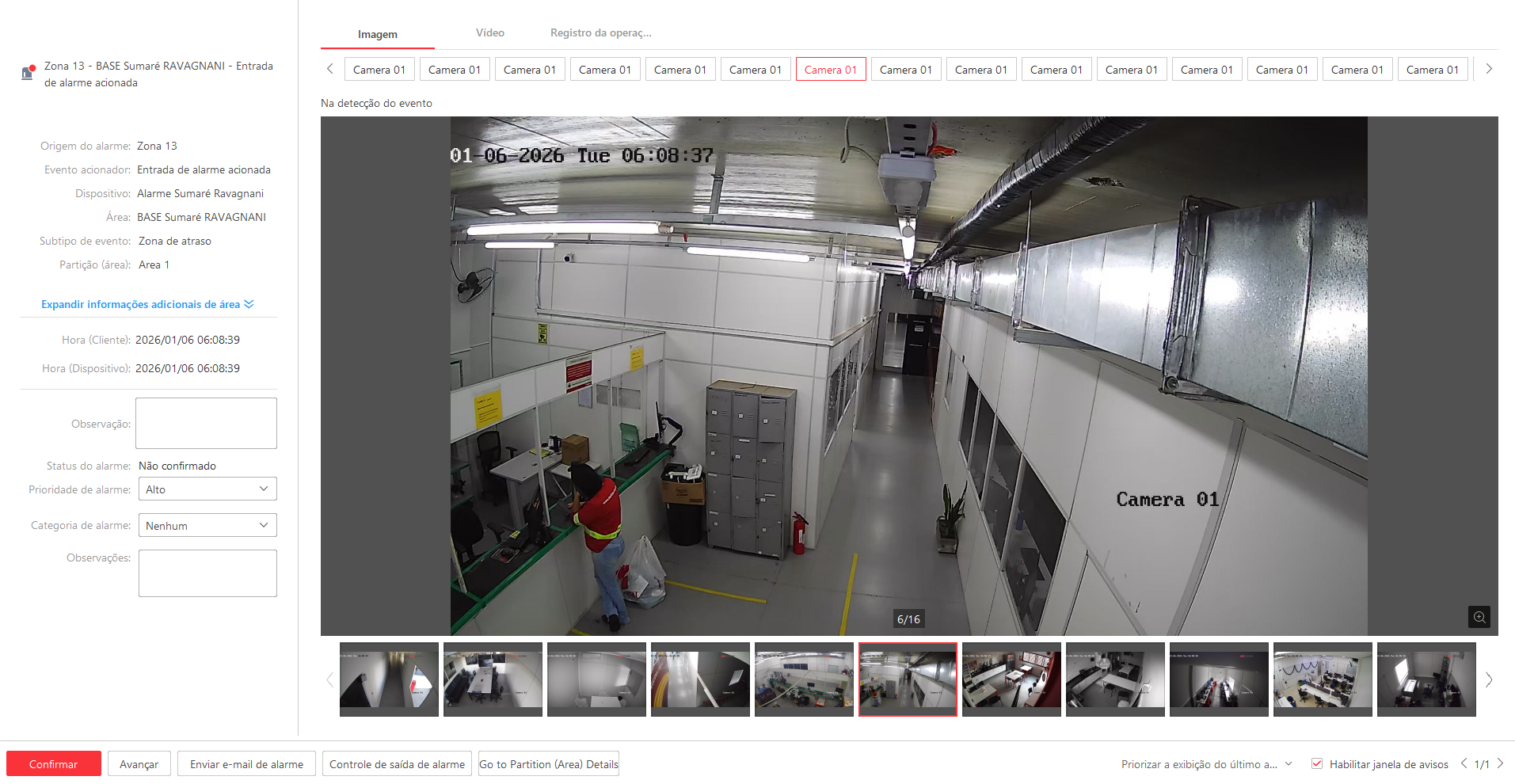Open Categoria de alarme dropdown
This screenshot has width=1515, height=784.
[207, 526]
